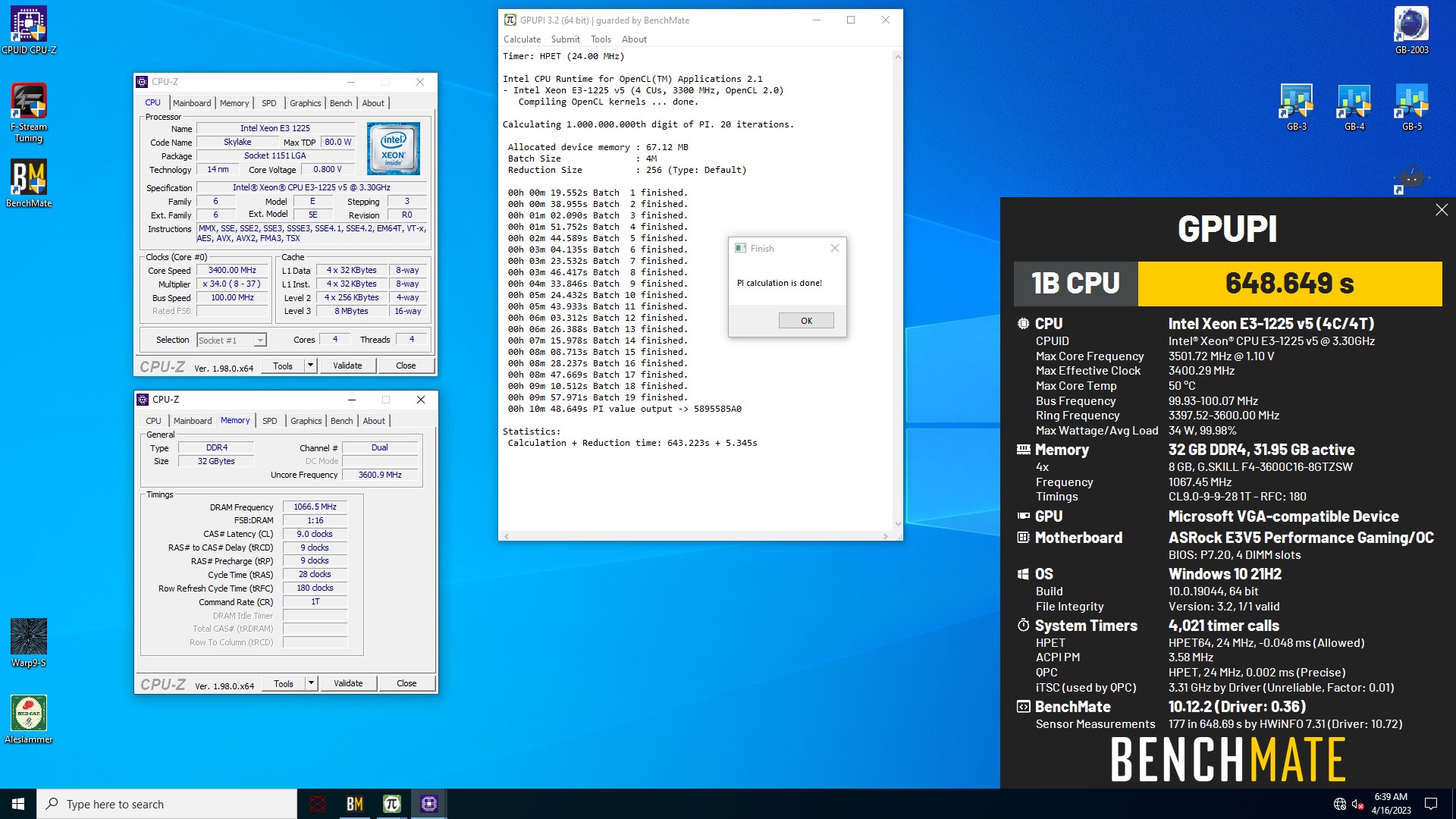Click the Core Speed 3400.00 MHz field
The height and width of the screenshot is (819, 1456).
click(233, 270)
